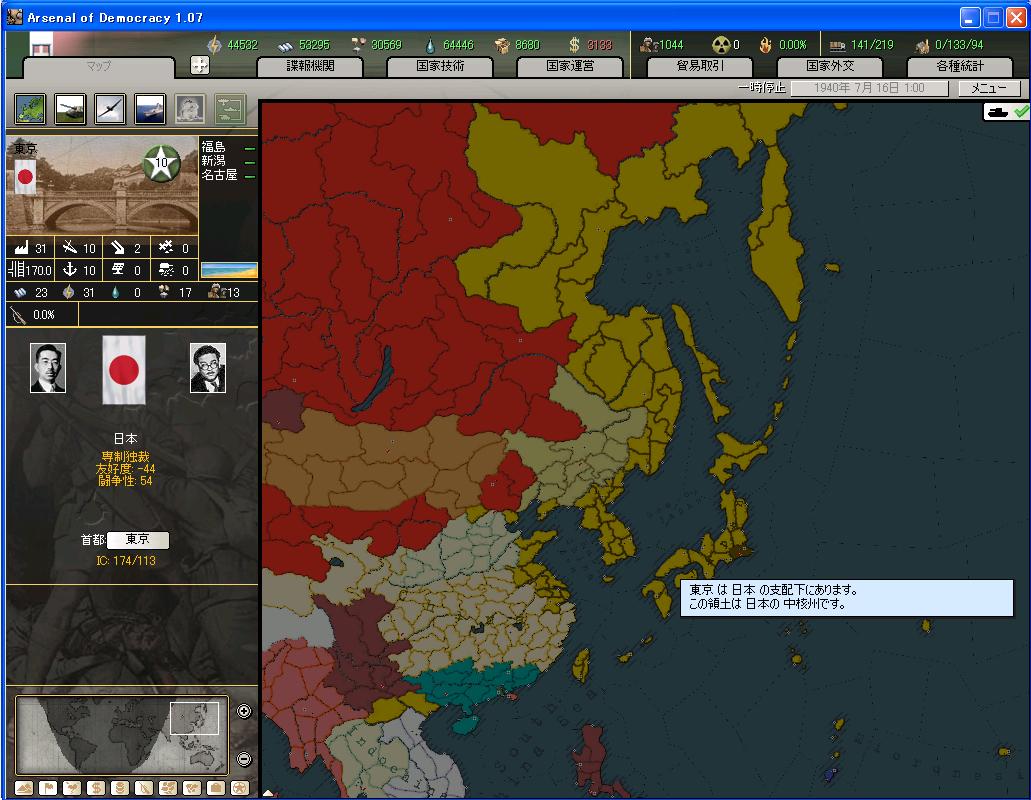Switch to political flag map mode
1031x800 pixels.
coord(47,788)
